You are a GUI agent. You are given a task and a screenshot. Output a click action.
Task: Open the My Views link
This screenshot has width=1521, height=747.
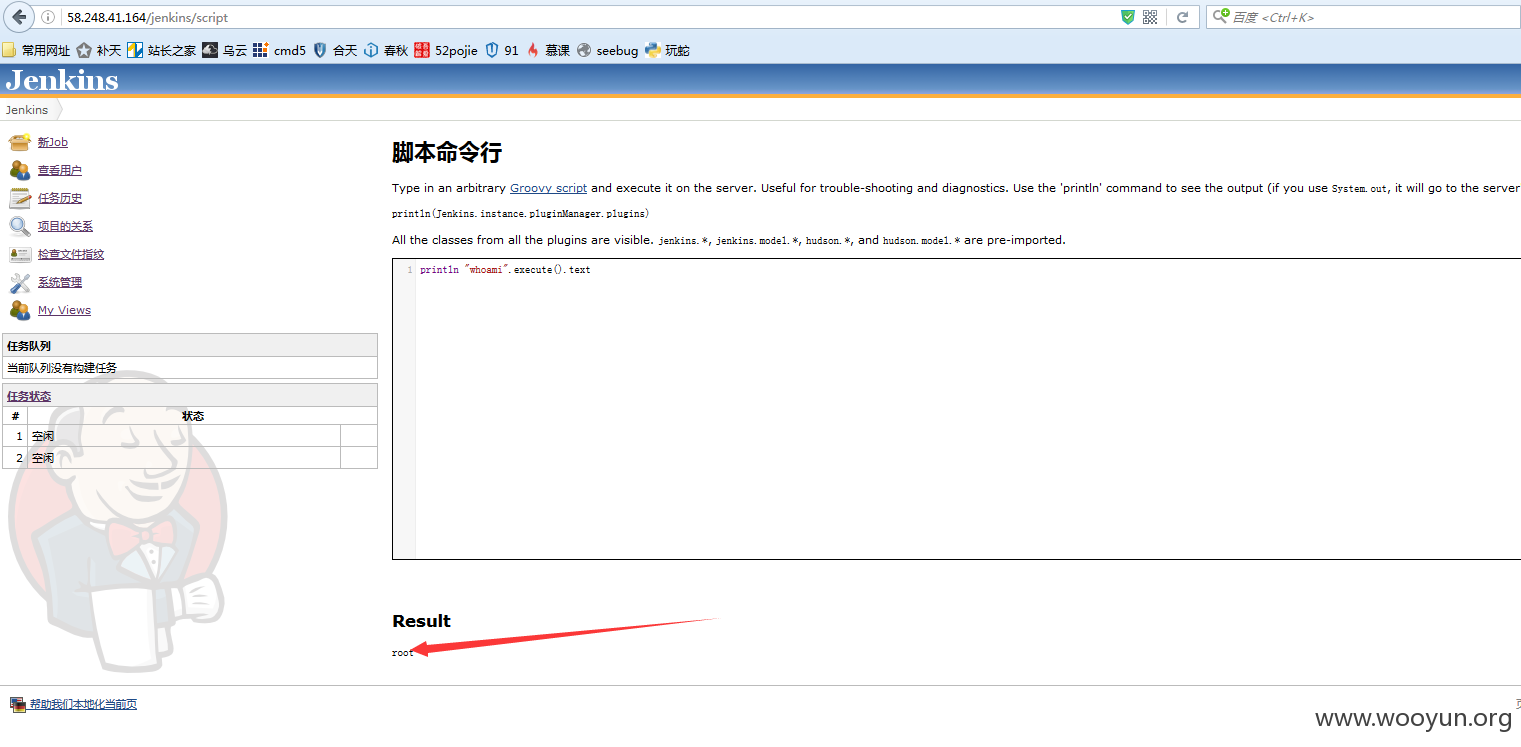pyautogui.click(x=64, y=310)
